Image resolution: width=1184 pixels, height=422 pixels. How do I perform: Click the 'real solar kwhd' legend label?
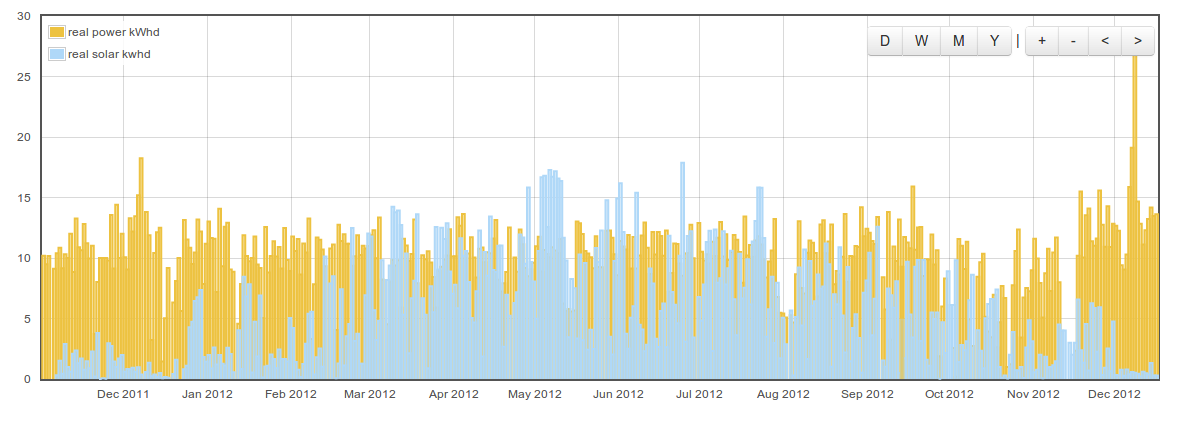pyautogui.click(x=109, y=54)
